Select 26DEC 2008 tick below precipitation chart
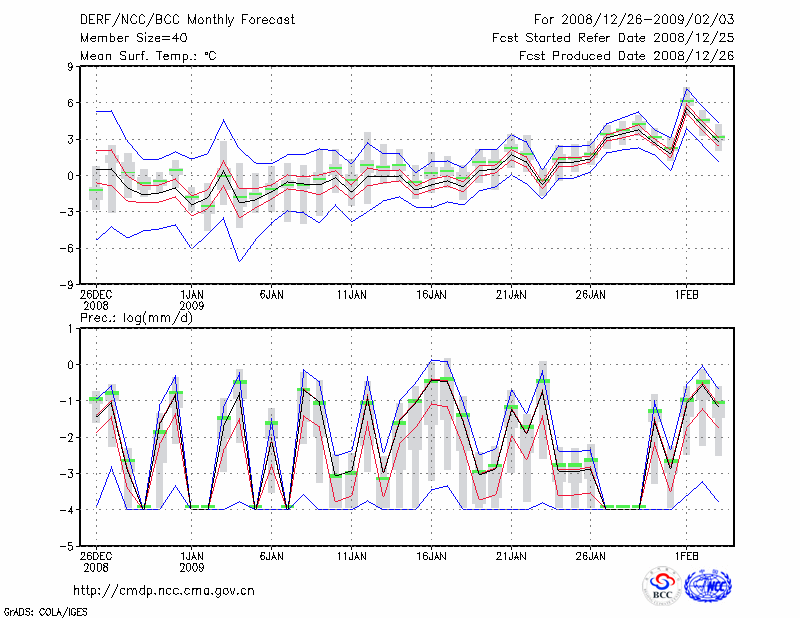 tap(96, 561)
